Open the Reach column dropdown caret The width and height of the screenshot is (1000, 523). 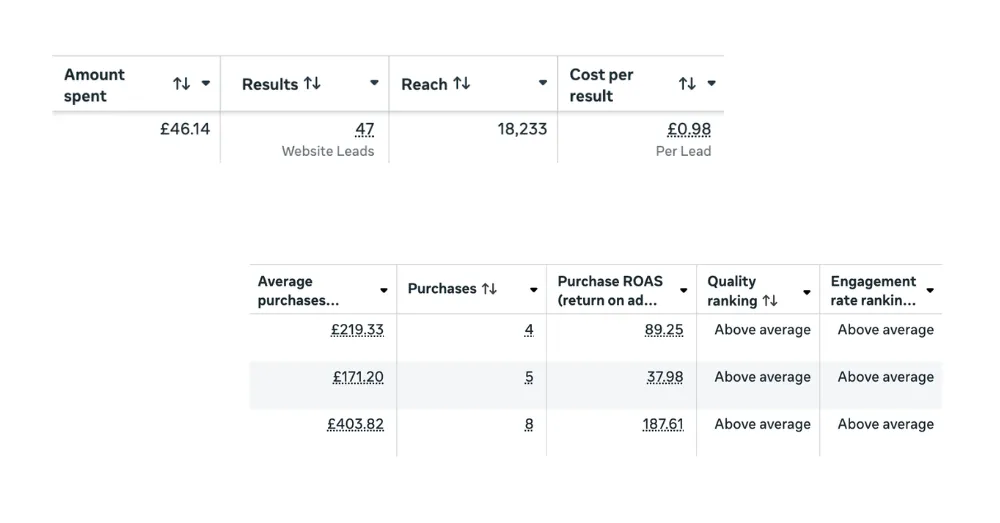pyautogui.click(x=543, y=84)
